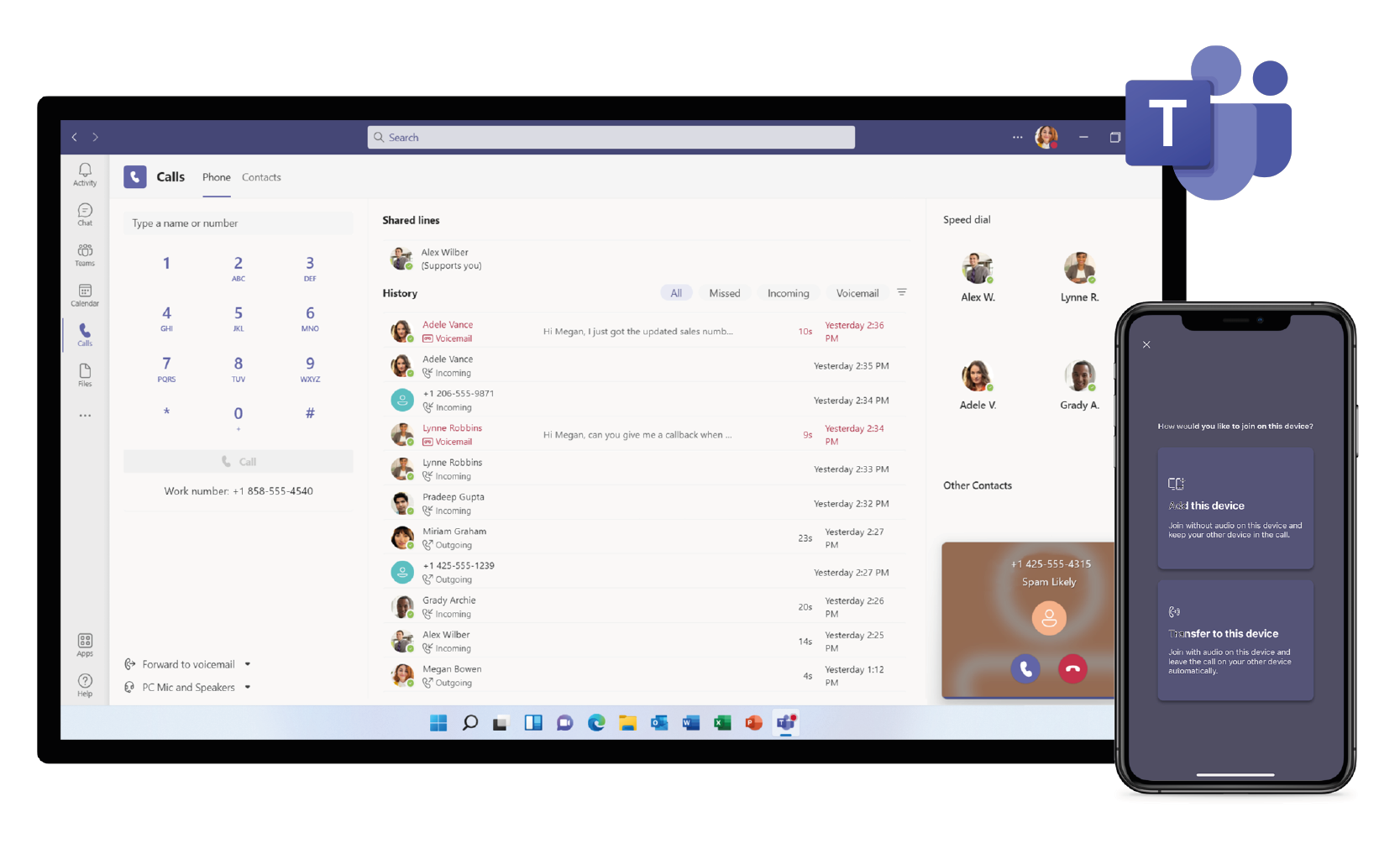The width and height of the screenshot is (1400, 854).
Task: Show only Voicemail history entries
Action: 857,292
